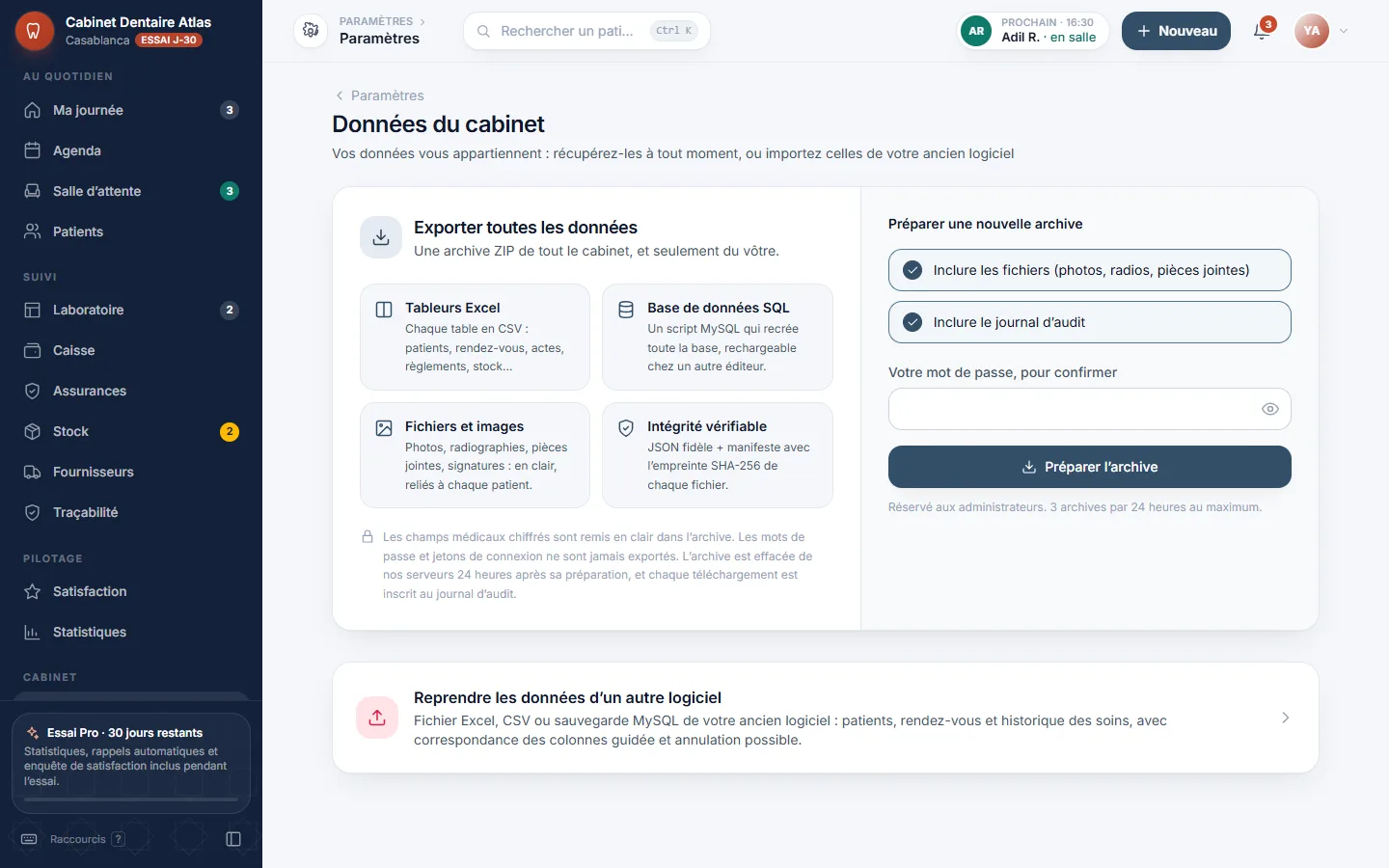Open keyboard Raccourcis help
Image resolution: width=1389 pixels, height=868 pixels.
point(73,839)
